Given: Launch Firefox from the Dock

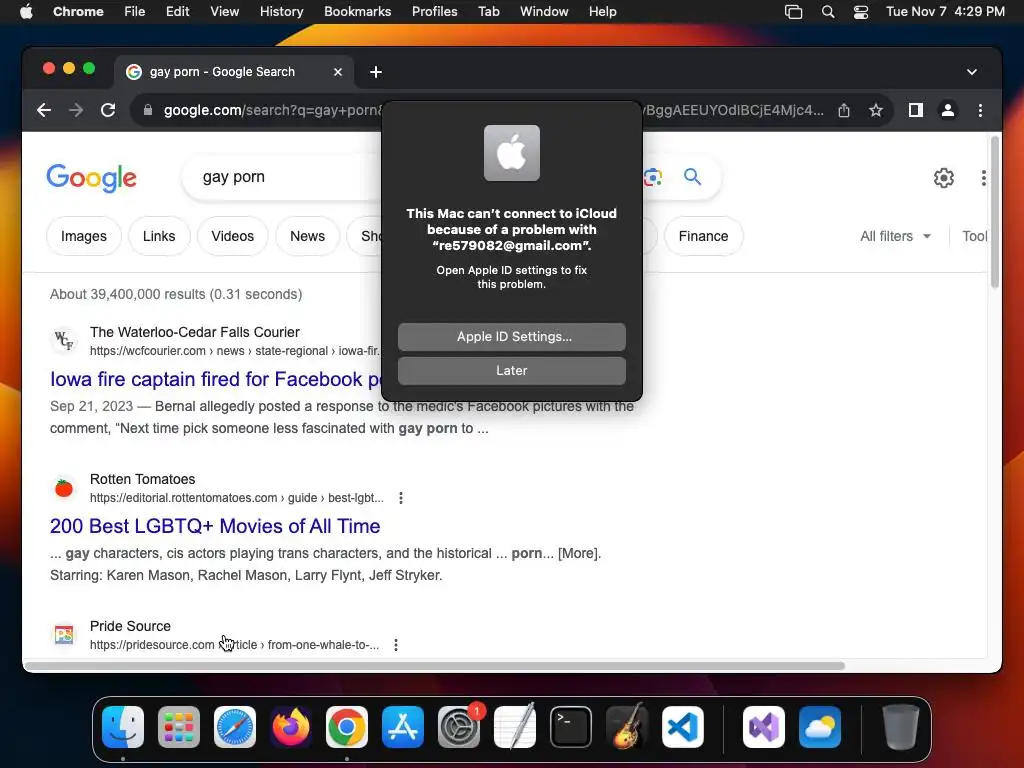Looking at the screenshot, I should tap(291, 727).
